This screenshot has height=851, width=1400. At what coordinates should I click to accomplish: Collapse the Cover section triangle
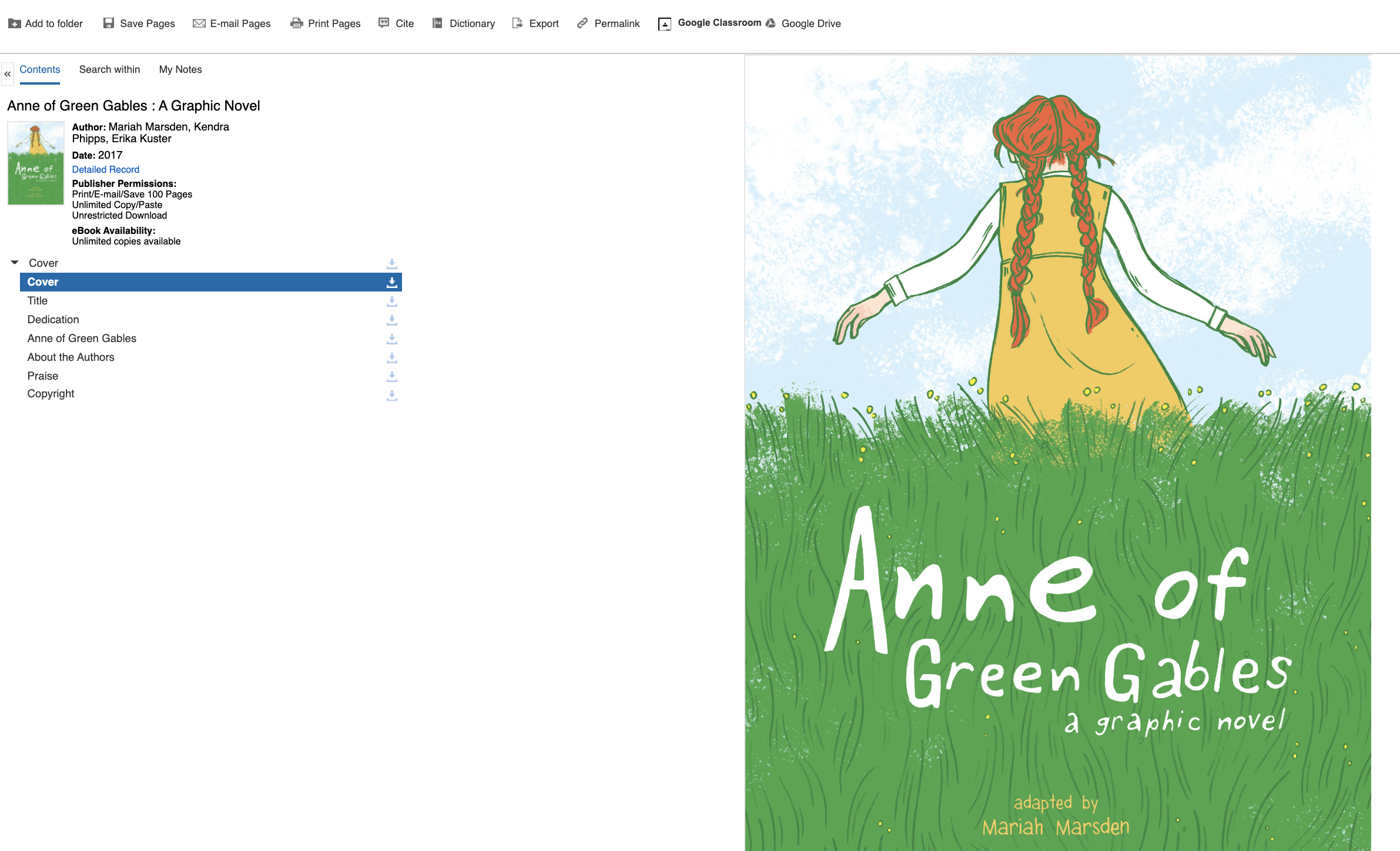click(15, 263)
